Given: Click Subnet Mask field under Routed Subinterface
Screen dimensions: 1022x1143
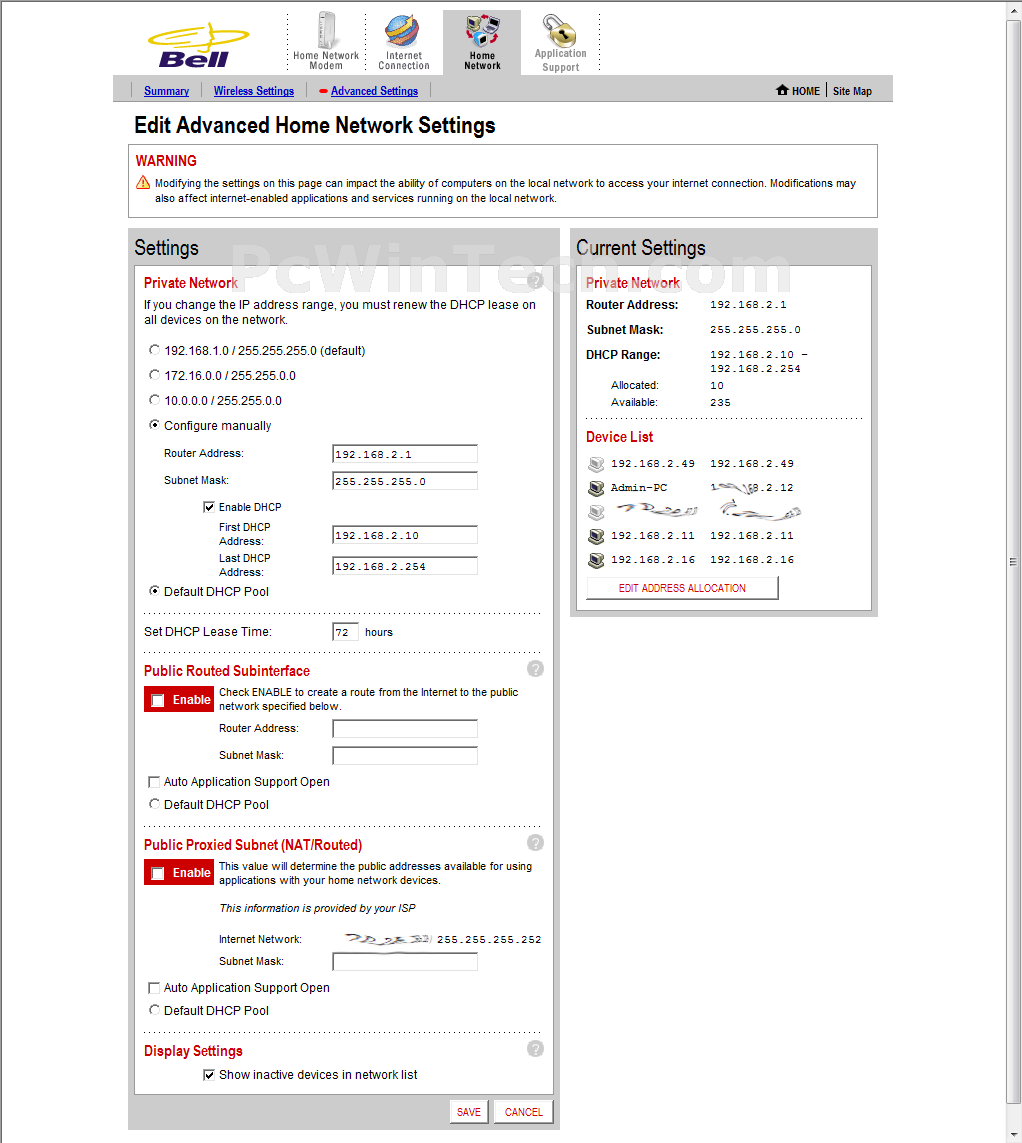Looking at the screenshot, I should pyautogui.click(x=405, y=756).
